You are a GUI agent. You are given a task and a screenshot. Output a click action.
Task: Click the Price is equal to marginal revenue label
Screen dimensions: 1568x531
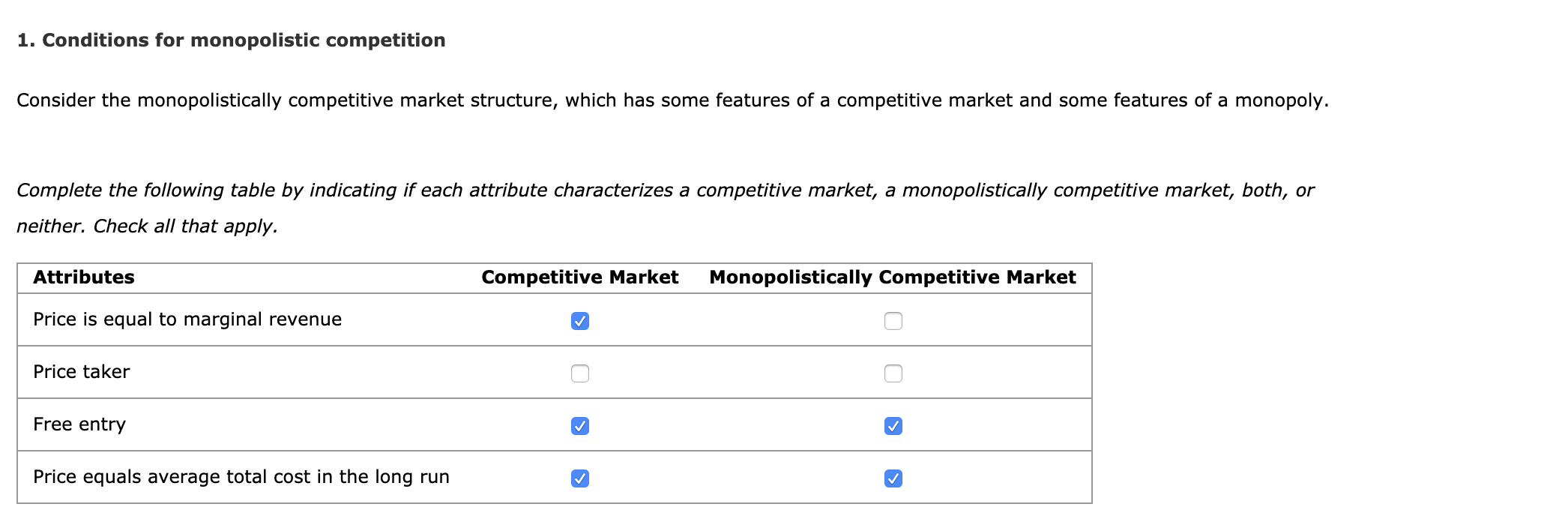(x=187, y=319)
